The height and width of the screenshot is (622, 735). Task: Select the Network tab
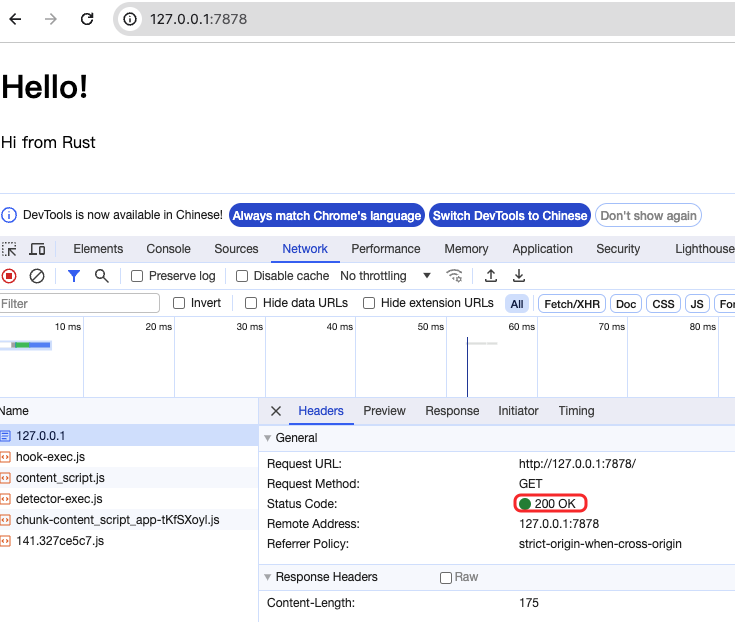coord(305,249)
